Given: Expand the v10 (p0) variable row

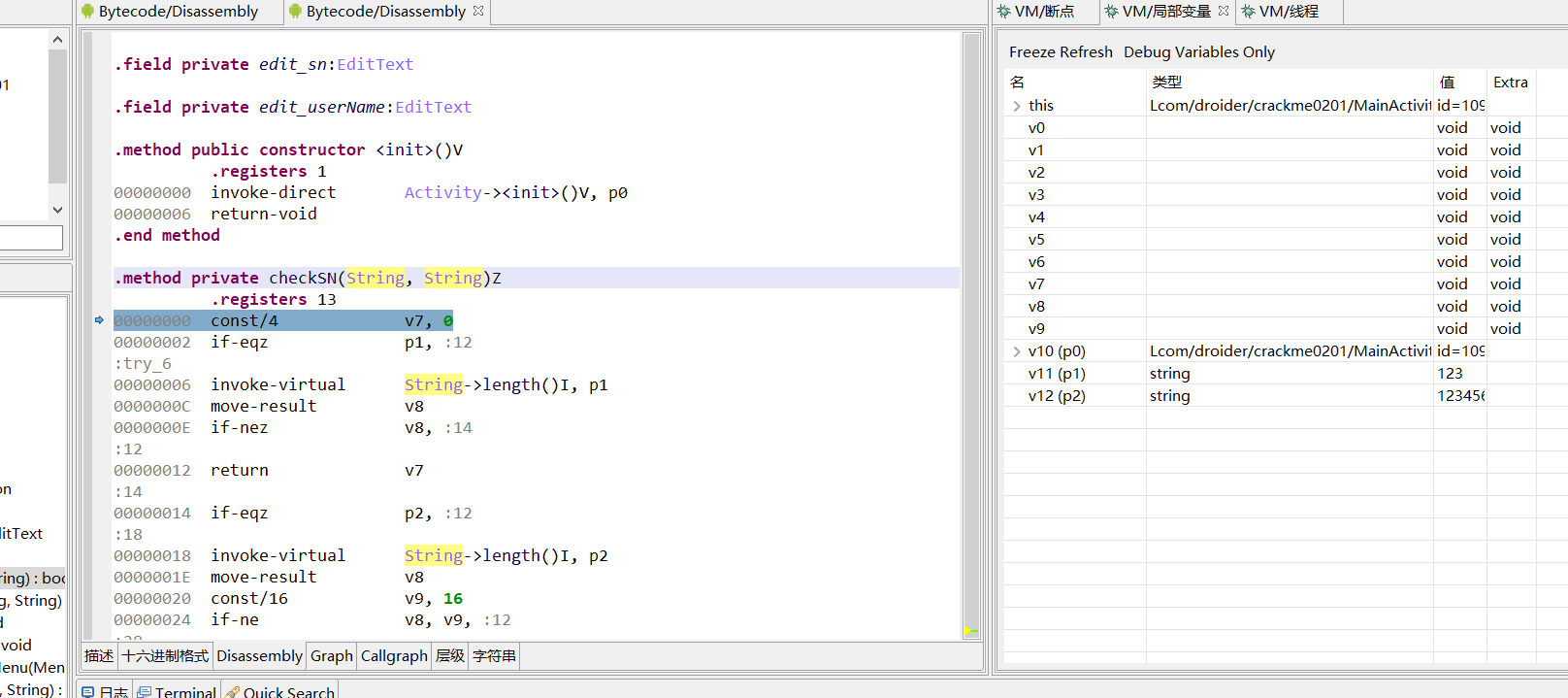Looking at the screenshot, I should (1017, 351).
